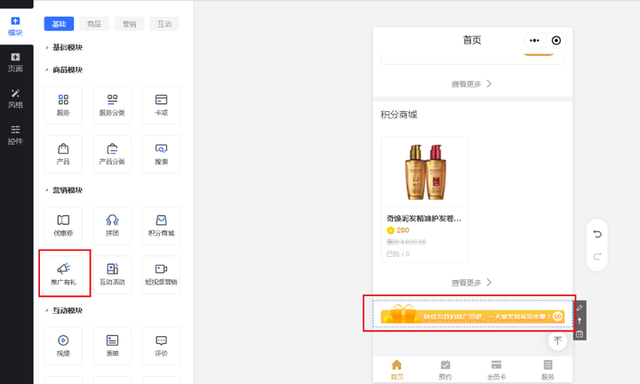
Task: Delete the selected banner module
Action: [580, 334]
